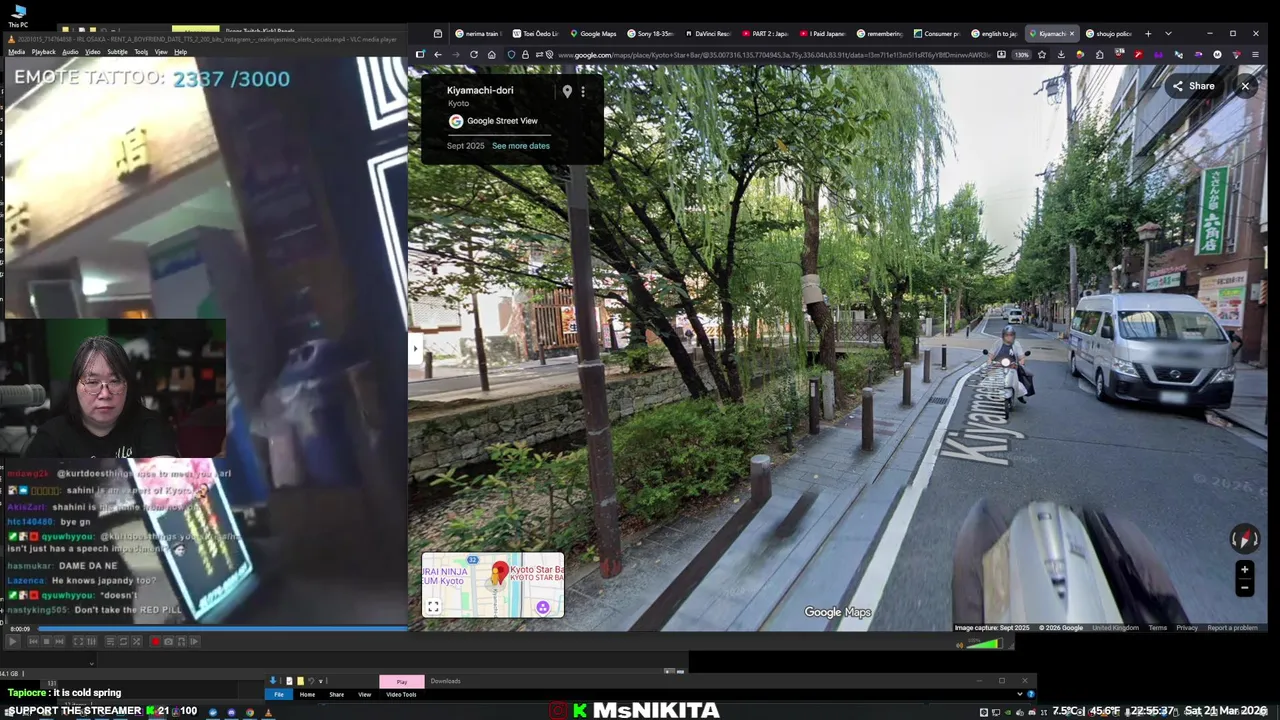Click 'Report a problem' link

pos(1232,628)
